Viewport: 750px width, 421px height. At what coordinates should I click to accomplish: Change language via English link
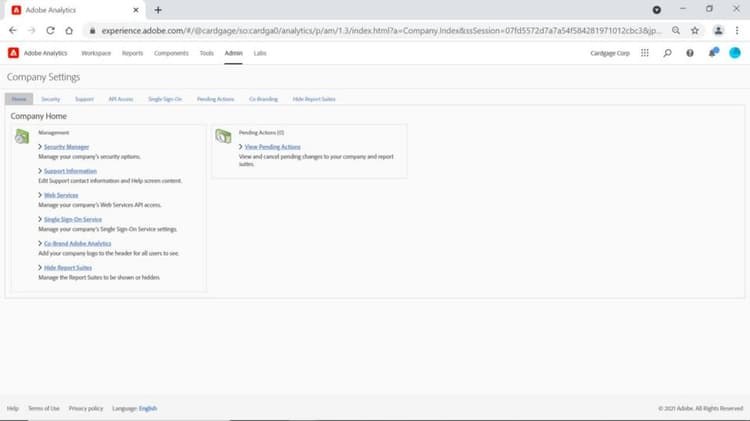(148, 408)
